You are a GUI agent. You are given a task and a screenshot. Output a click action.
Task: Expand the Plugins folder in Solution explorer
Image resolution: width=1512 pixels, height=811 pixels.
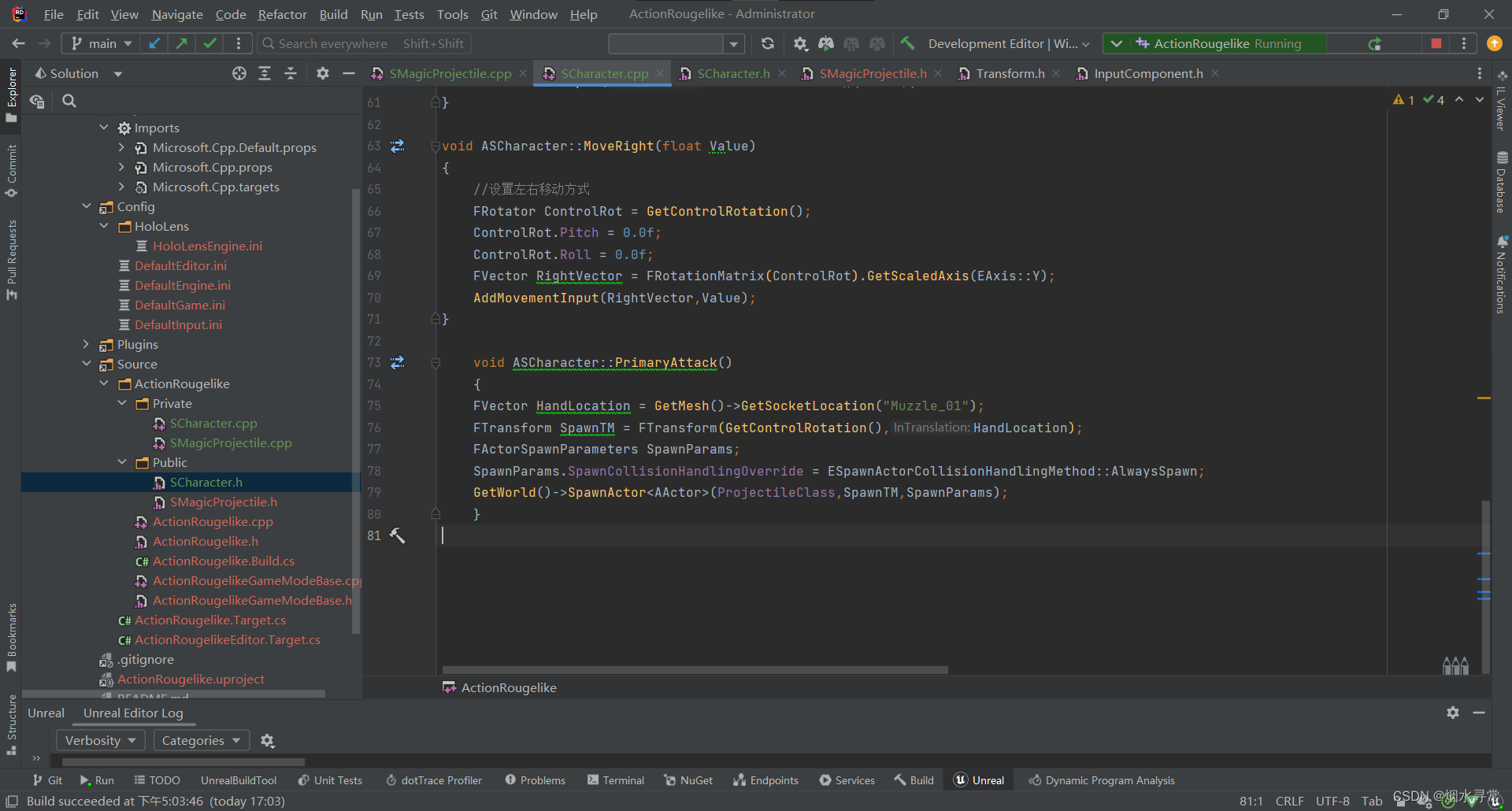tap(87, 344)
